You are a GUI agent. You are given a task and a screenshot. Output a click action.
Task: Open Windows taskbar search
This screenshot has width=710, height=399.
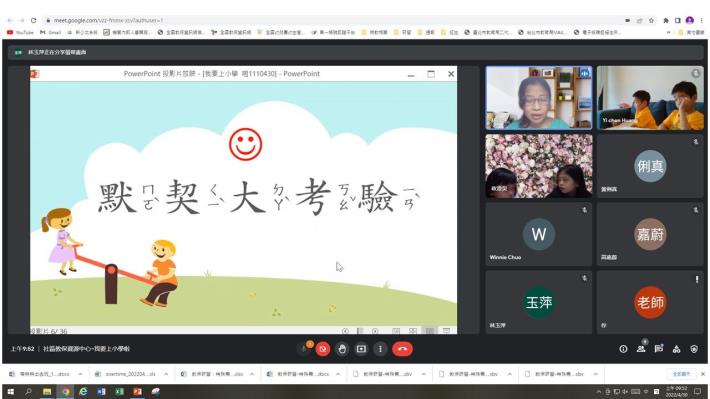(29, 391)
